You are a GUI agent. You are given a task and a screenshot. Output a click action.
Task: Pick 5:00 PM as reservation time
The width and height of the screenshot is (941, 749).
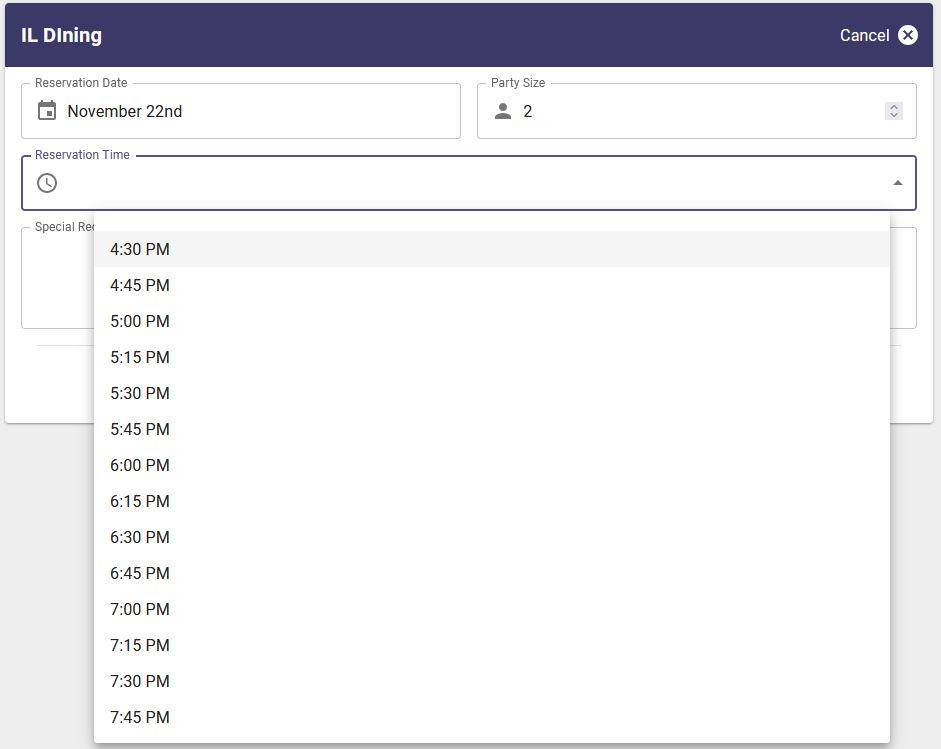point(140,321)
